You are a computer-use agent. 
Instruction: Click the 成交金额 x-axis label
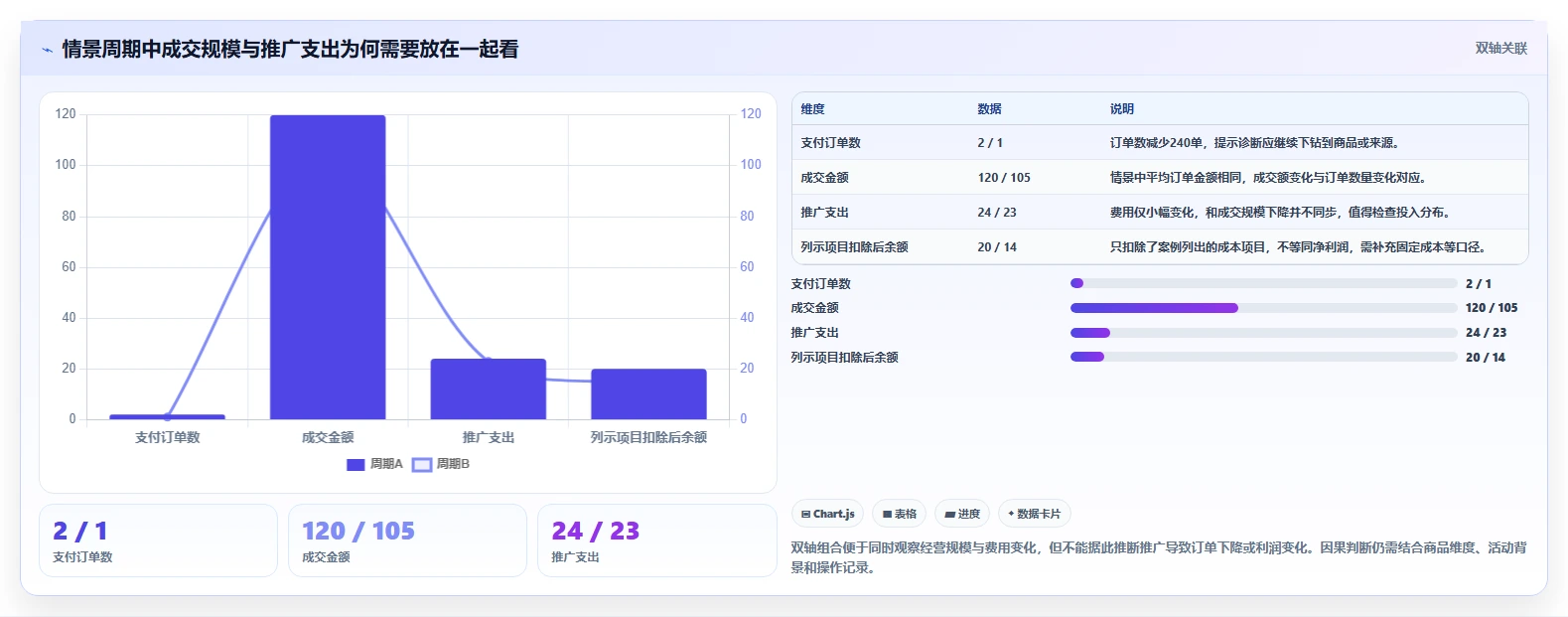(x=328, y=437)
